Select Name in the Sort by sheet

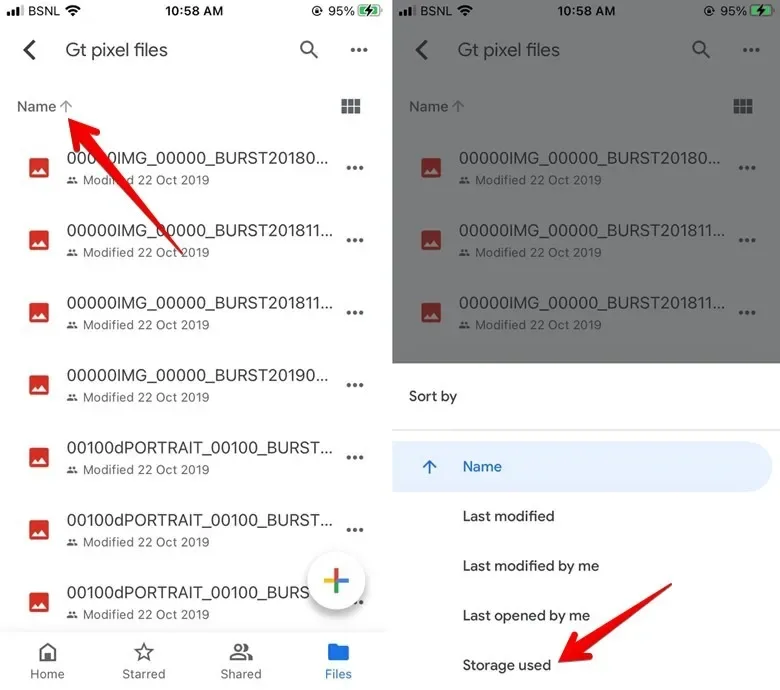(x=582, y=467)
